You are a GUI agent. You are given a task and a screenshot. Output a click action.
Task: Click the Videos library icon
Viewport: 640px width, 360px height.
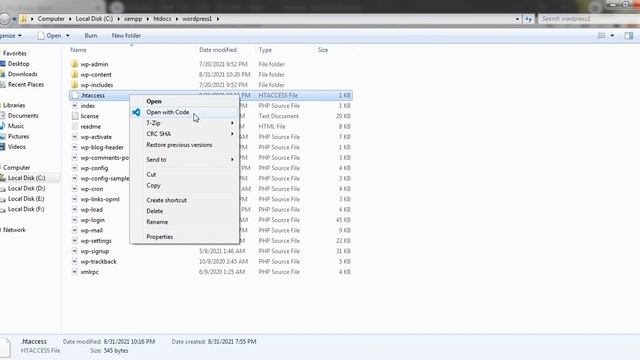(3, 147)
